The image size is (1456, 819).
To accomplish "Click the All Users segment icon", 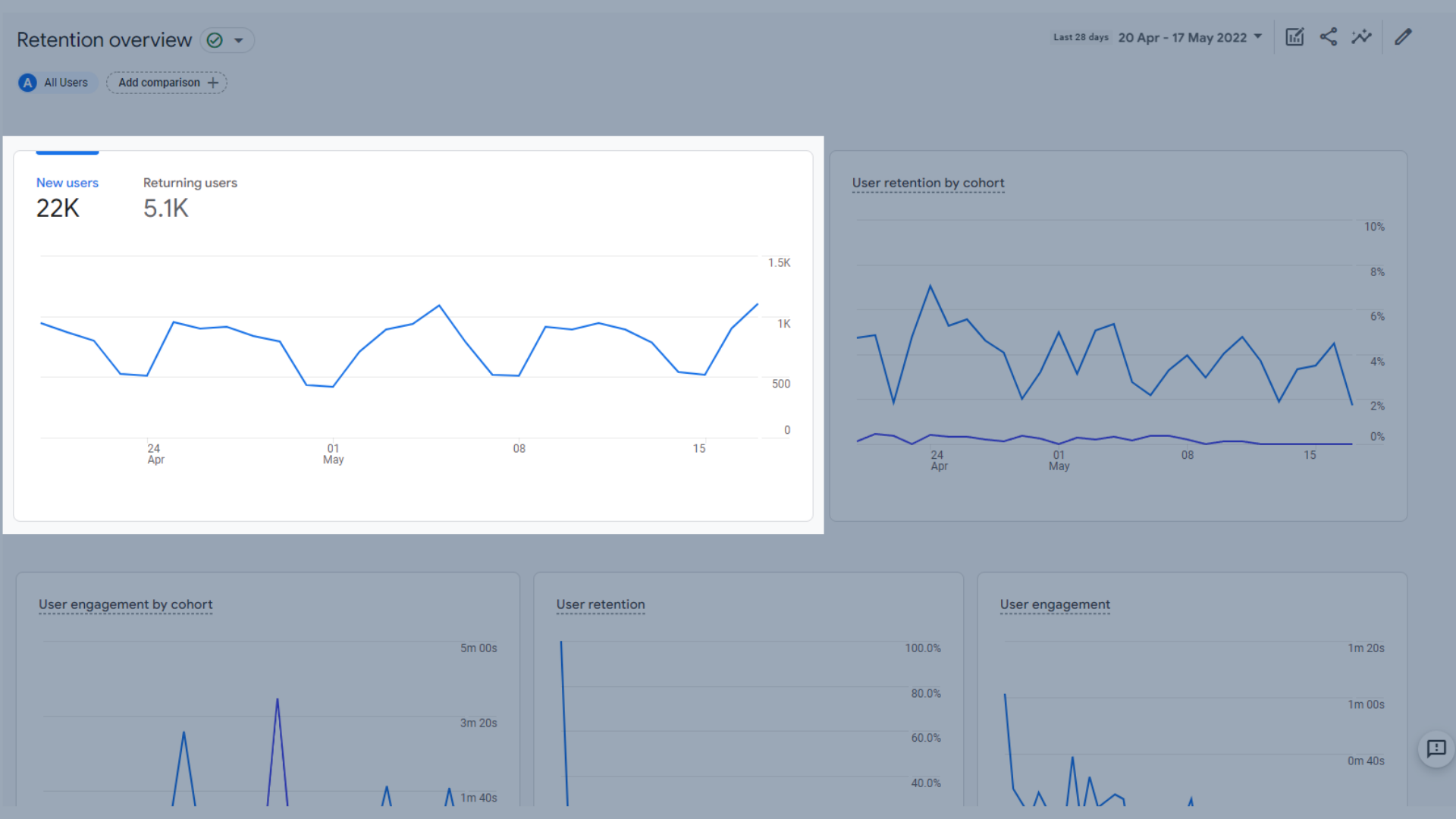I will pos(27,82).
